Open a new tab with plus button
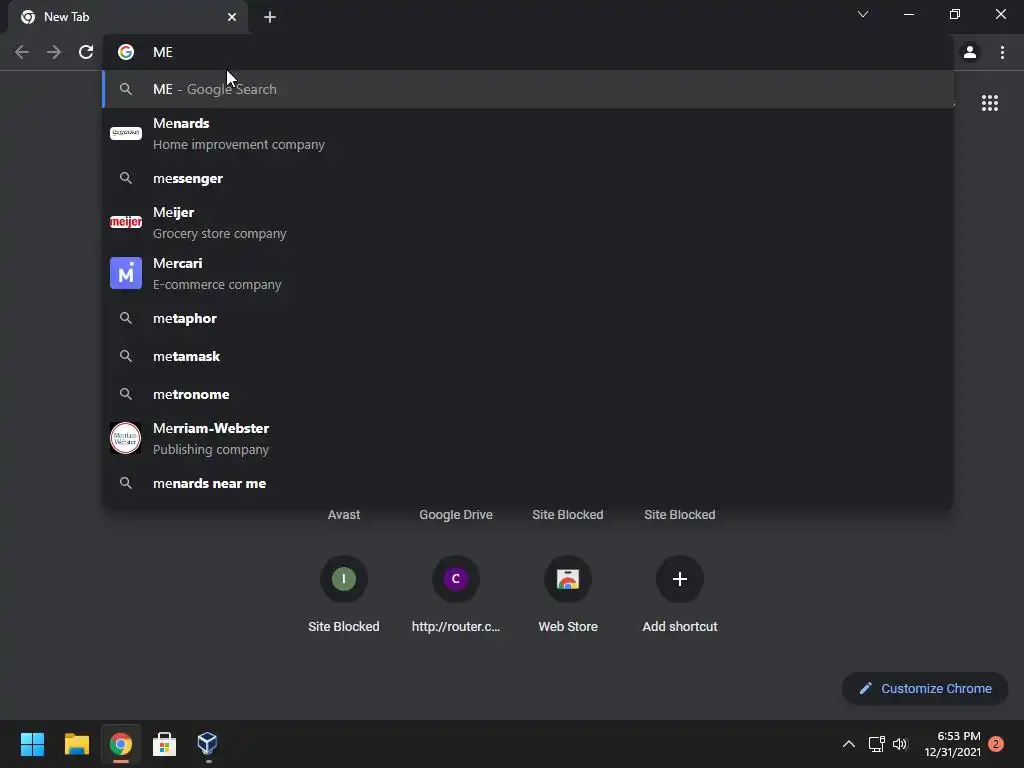 point(270,17)
